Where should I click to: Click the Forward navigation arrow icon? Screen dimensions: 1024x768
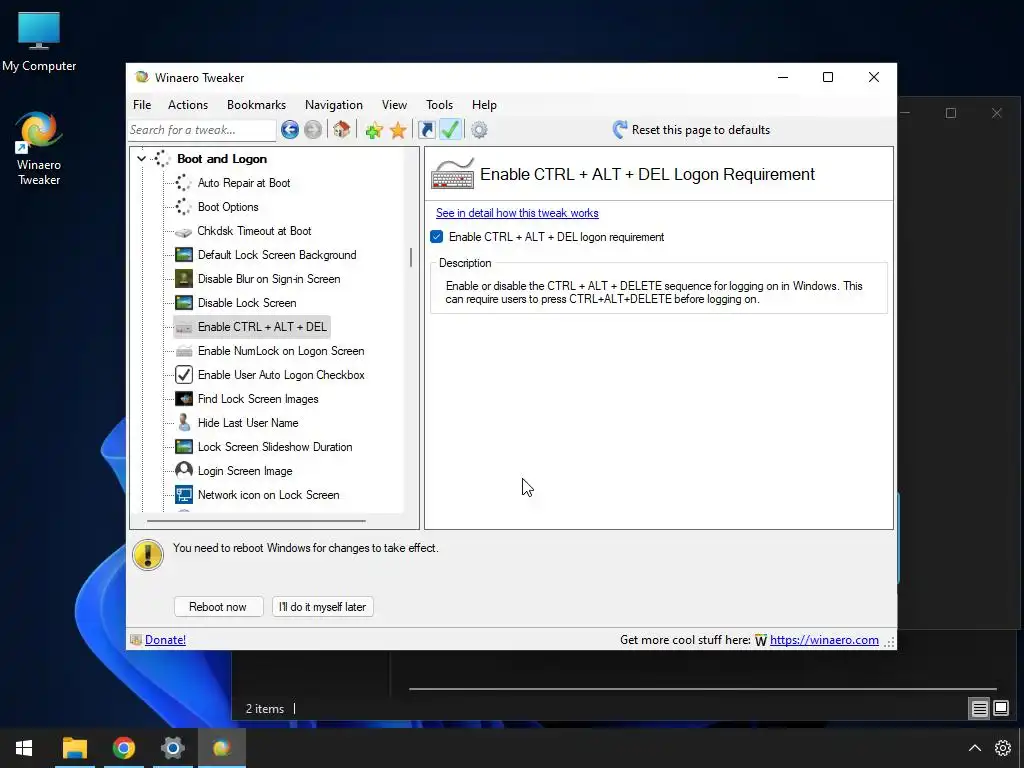[x=313, y=129]
